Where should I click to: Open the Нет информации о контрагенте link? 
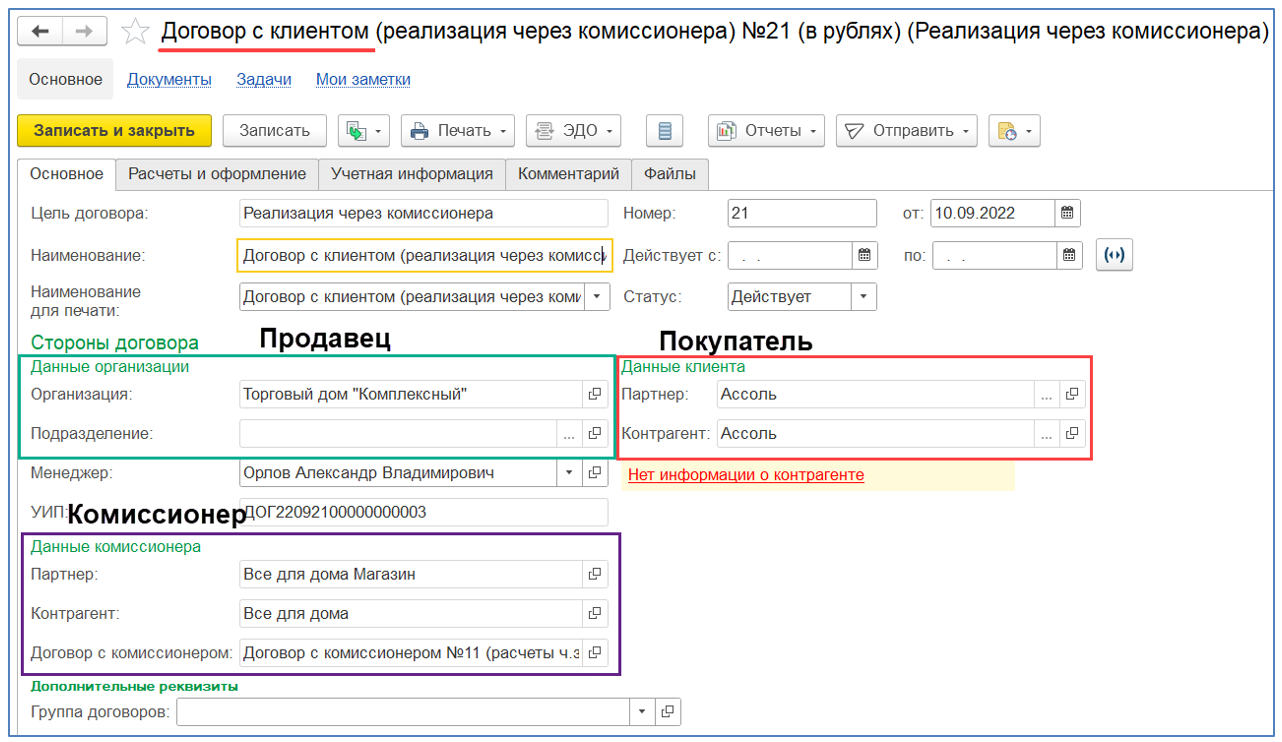746,475
